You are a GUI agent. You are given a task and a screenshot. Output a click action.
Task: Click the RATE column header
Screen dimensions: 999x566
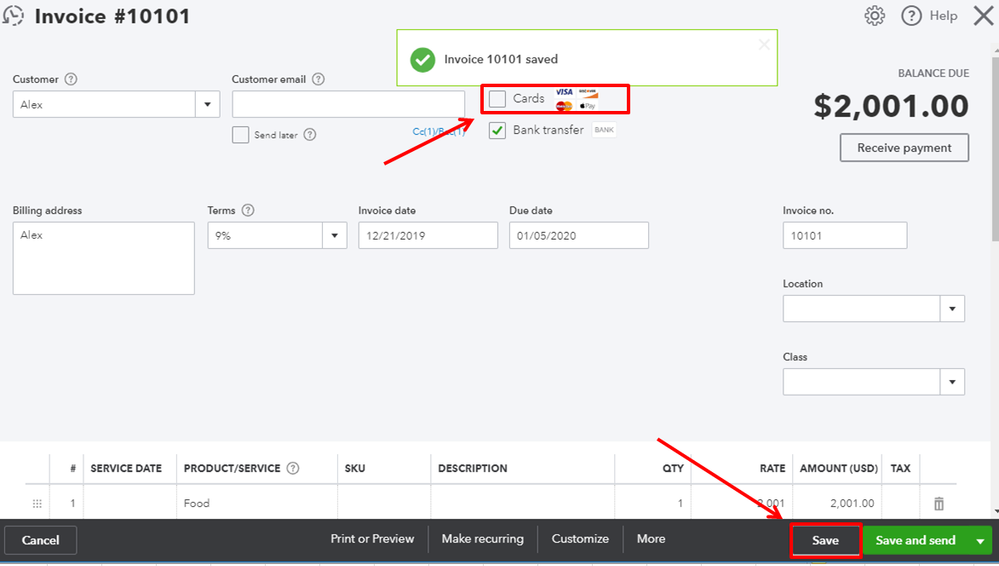(x=772, y=468)
